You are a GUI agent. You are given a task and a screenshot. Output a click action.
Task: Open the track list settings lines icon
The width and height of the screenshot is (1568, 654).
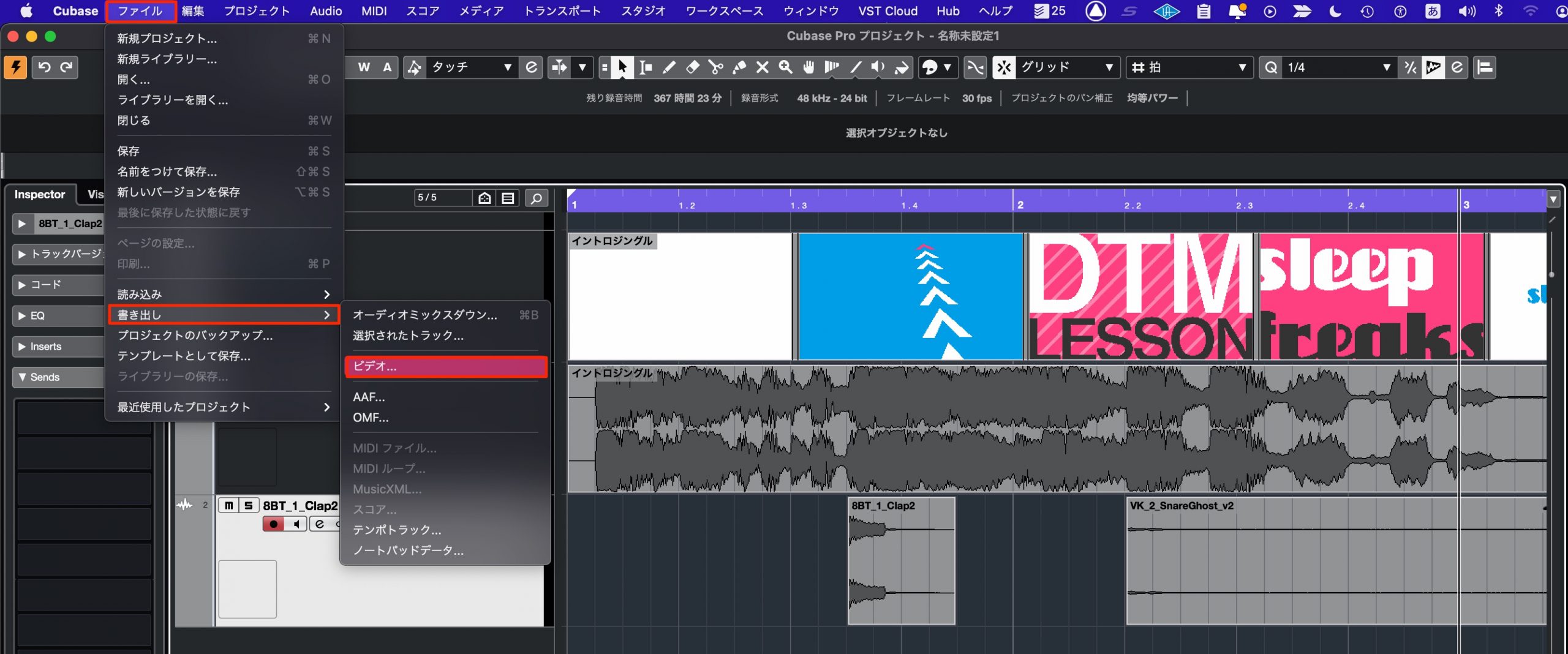pos(508,198)
